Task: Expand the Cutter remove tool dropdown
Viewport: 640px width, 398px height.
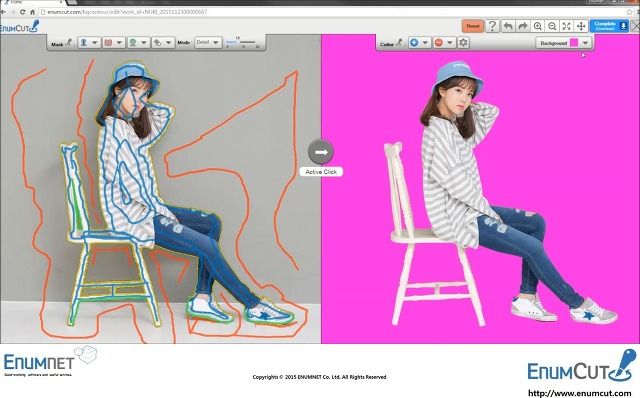Action: [449, 42]
